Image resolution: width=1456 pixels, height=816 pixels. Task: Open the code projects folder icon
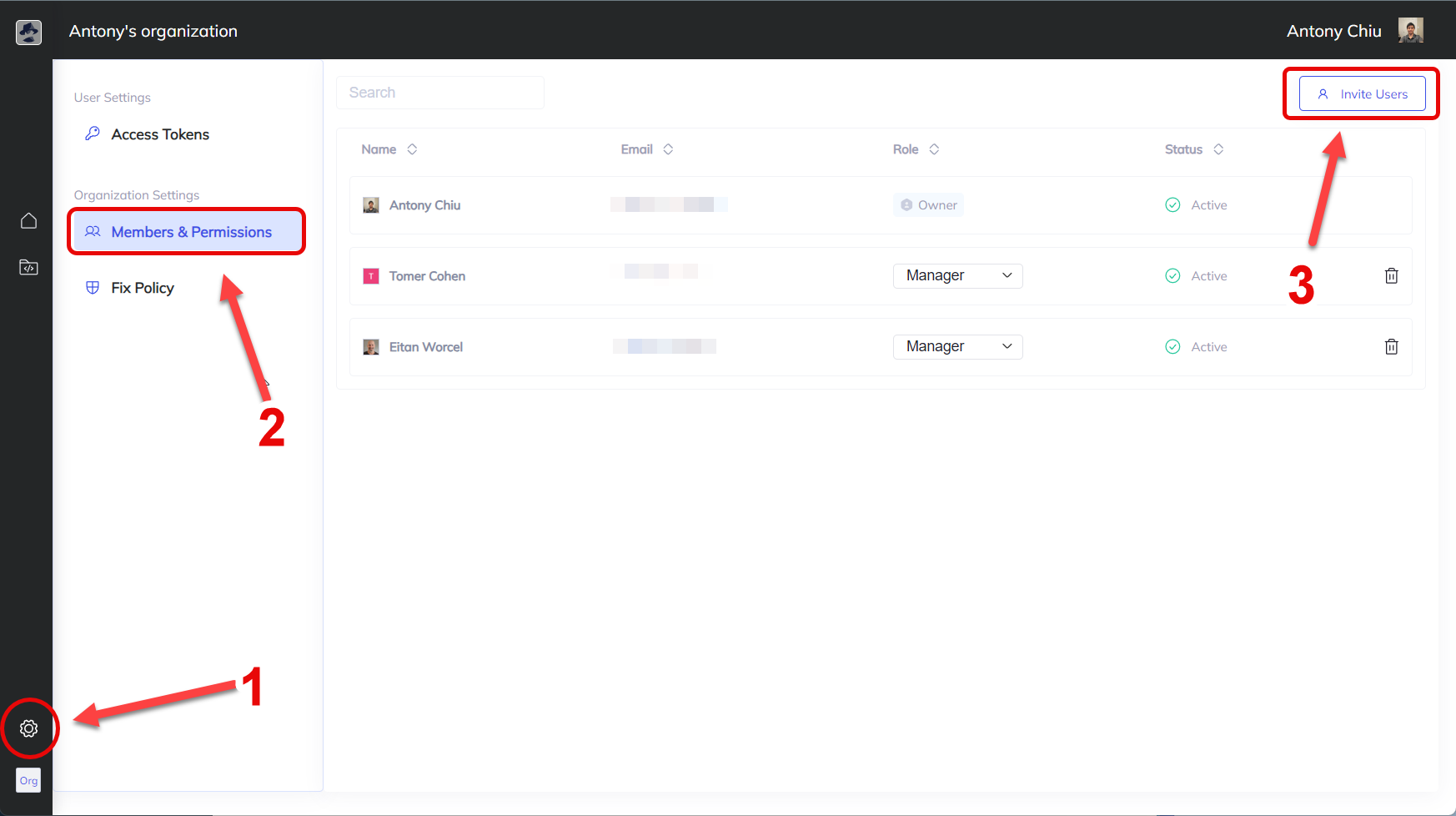[28, 267]
